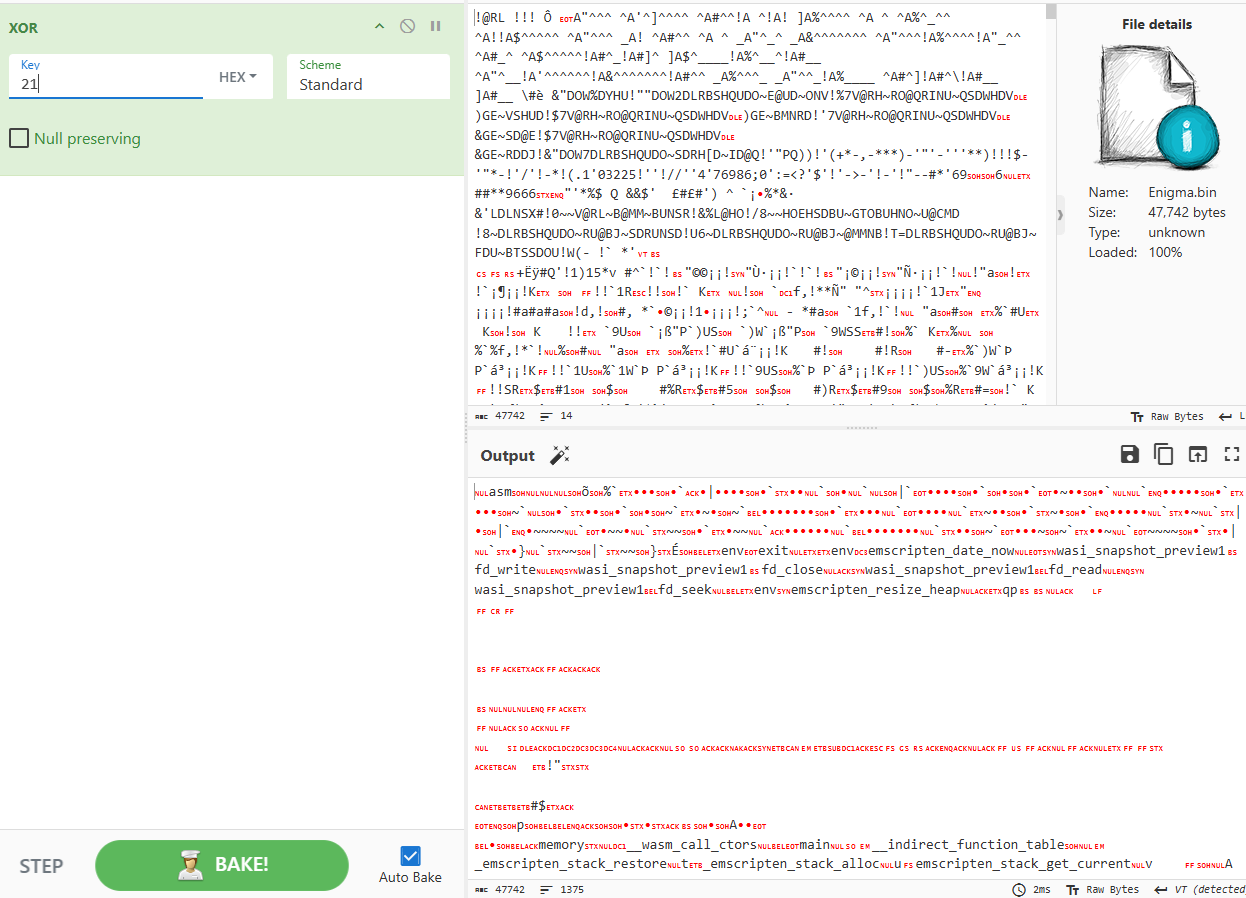Open output VT end-of-line sequence selector
Viewport: 1246px width, 898px height.
pyautogui.click(x=1198, y=889)
